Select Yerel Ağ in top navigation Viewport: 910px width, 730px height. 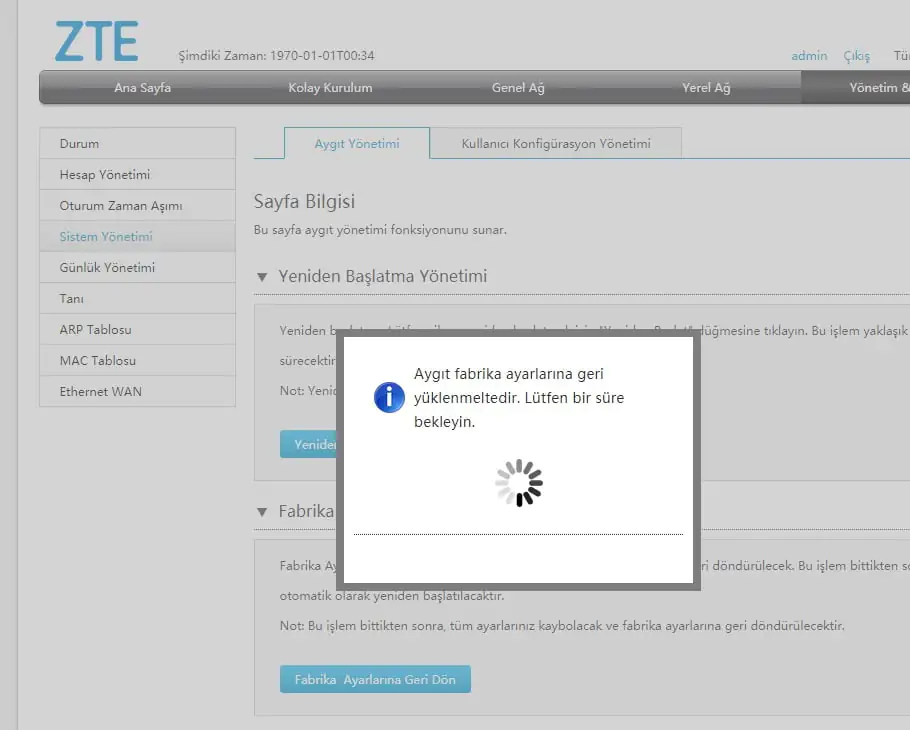(706, 88)
